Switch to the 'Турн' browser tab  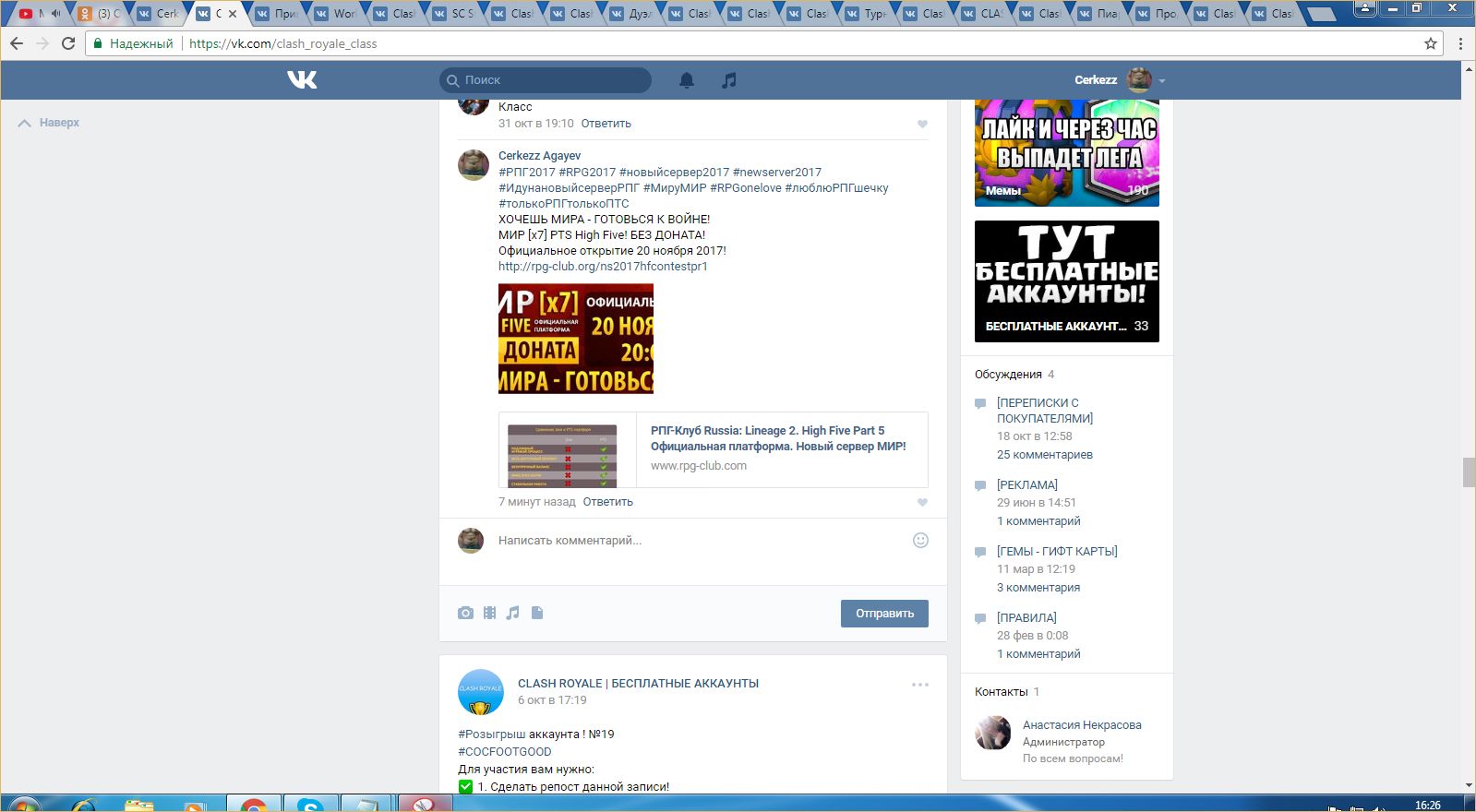(x=866, y=14)
